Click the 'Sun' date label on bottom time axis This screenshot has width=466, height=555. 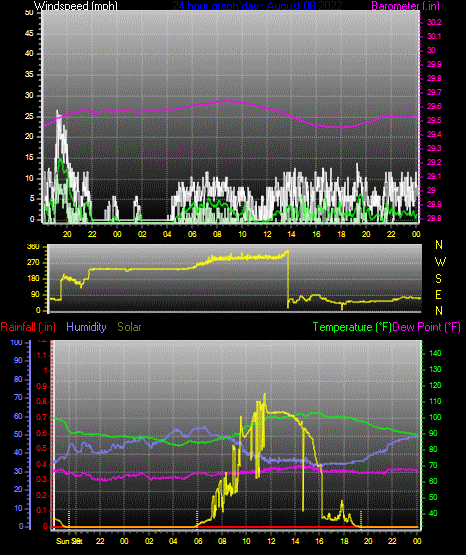tap(63, 541)
